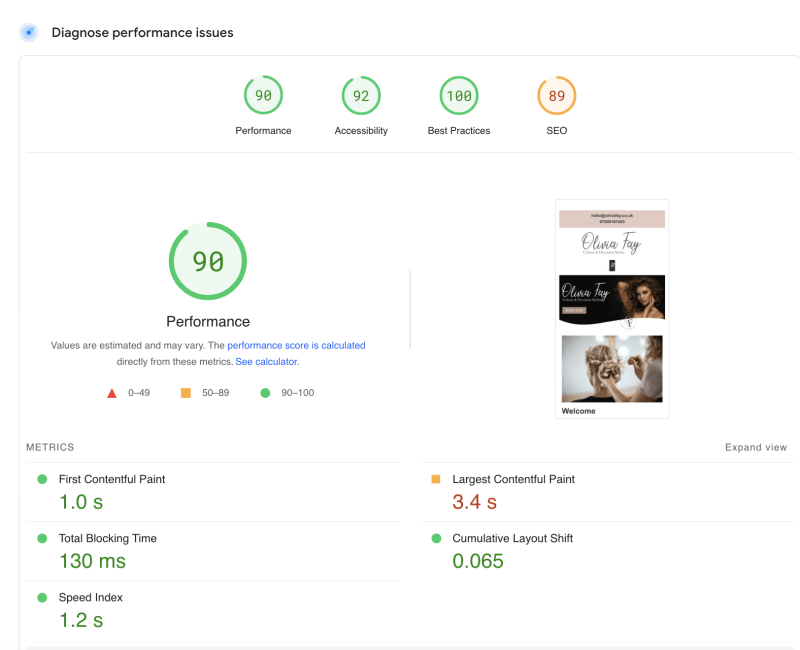This screenshot has height=650, width=800.
Task: Click the Total Blocking Time metric
Action: pyautogui.click(x=108, y=539)
